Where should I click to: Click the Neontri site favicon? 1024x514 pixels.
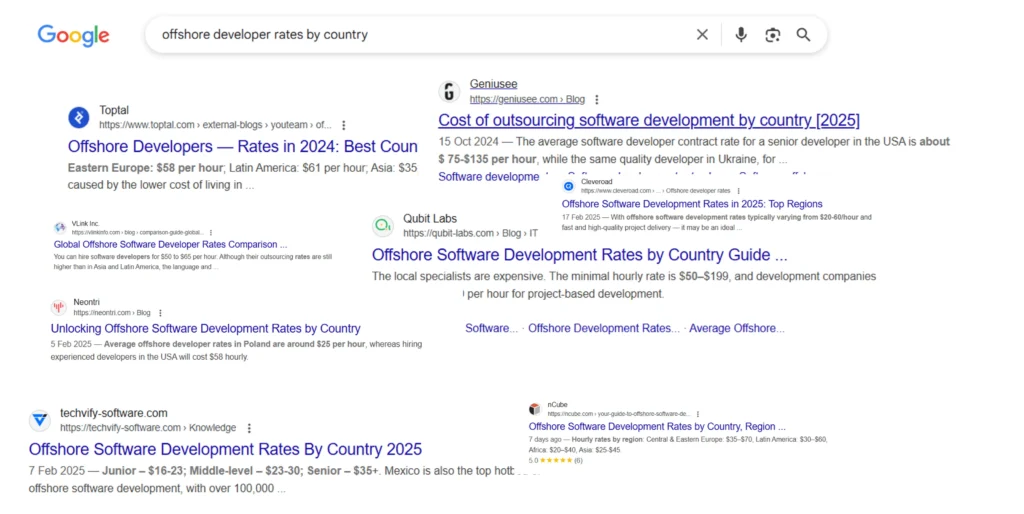click(x=59, y=307)
